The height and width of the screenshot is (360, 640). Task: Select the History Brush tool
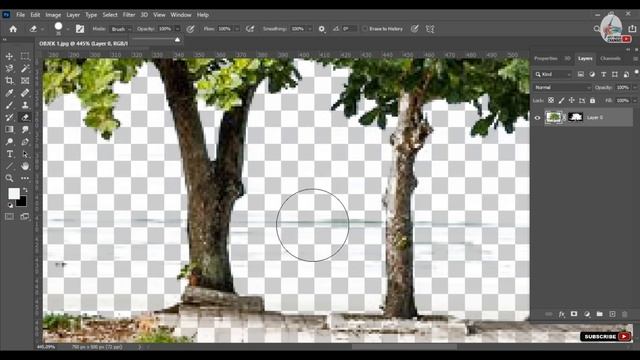pos(9,118)
